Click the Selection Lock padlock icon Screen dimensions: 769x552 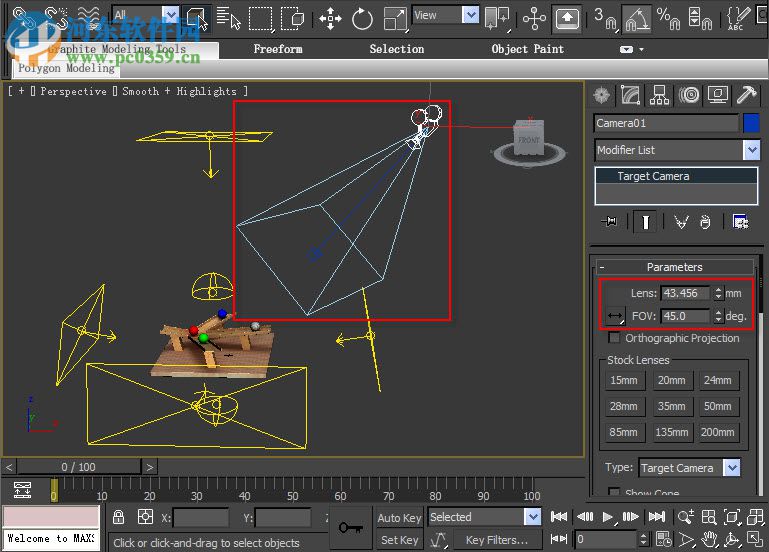click(x=119, y=517)
